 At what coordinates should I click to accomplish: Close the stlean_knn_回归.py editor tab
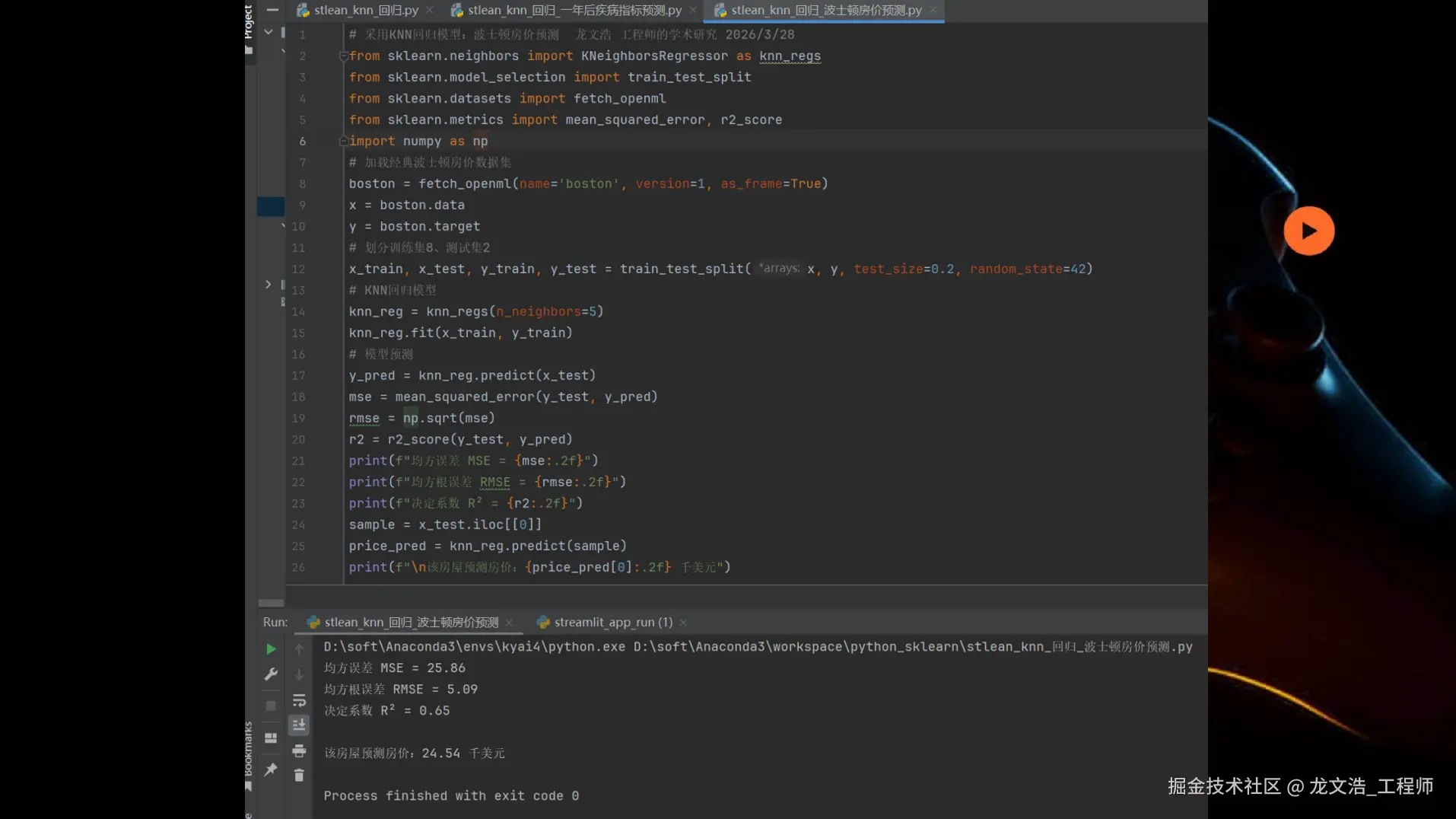(430, 10)
